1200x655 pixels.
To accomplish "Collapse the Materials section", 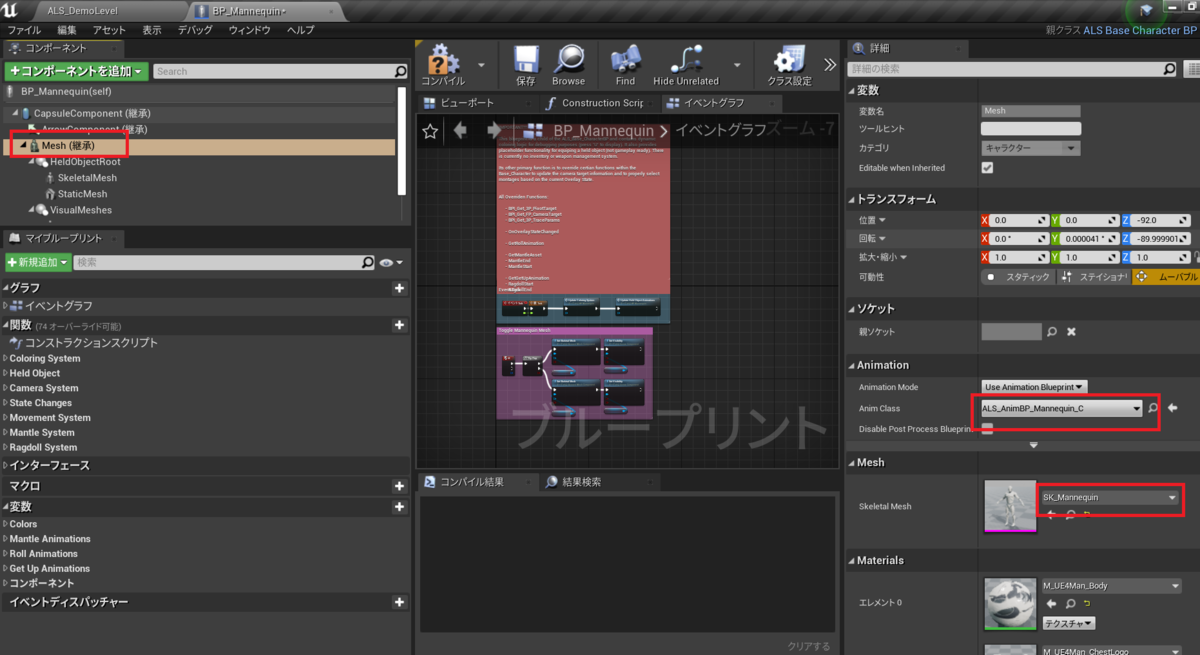I will (853, 560).
